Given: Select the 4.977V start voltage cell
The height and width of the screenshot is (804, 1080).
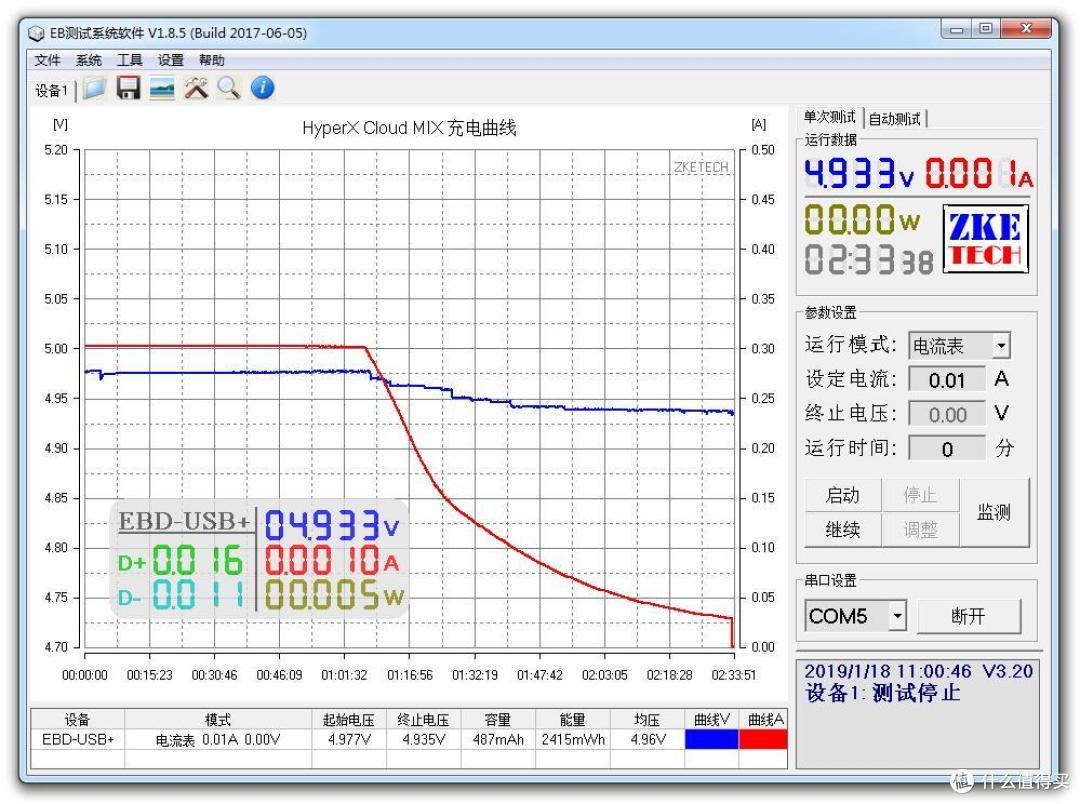Looking at the screenshot, I should [349, 739].
